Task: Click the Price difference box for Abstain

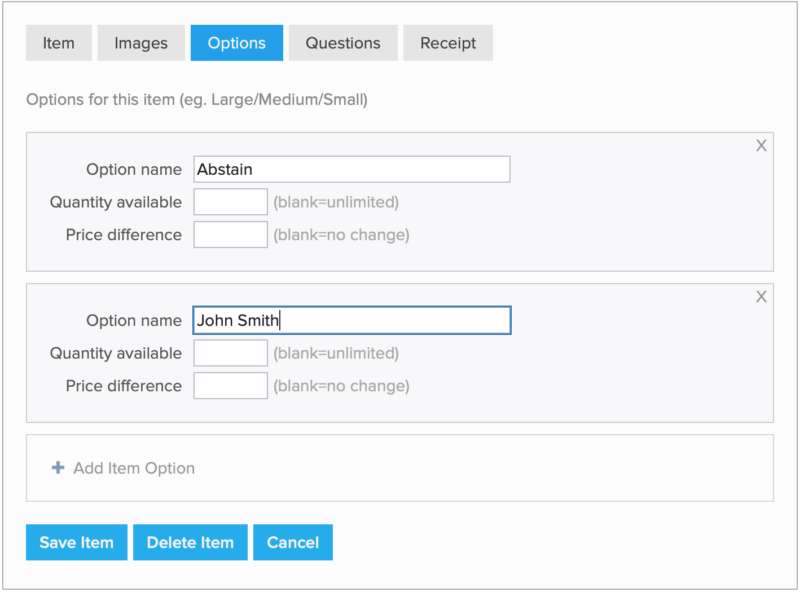Action: tap(230, 235)
